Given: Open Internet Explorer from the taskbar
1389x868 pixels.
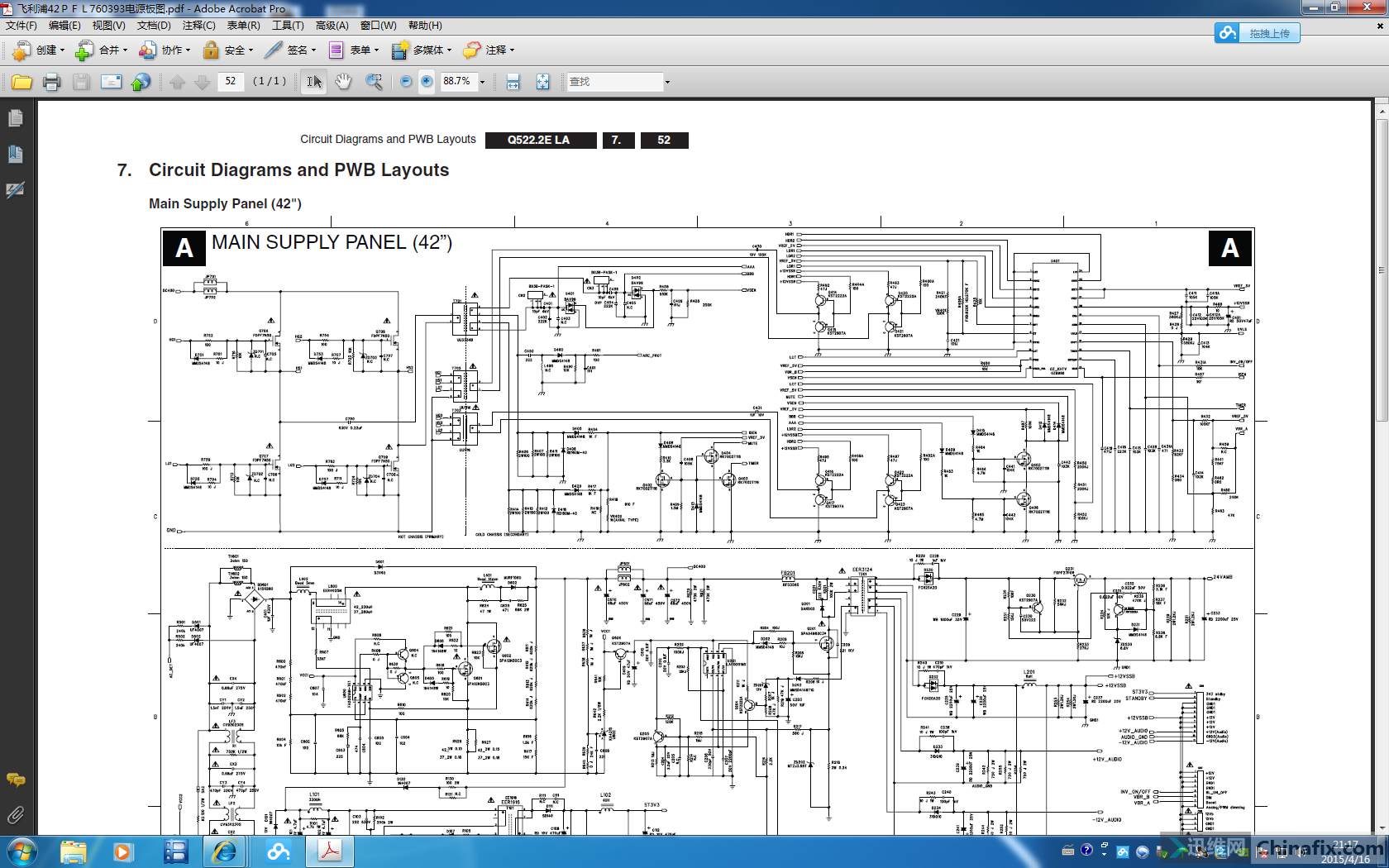Looking at the screenshot, I should (225, 851).
